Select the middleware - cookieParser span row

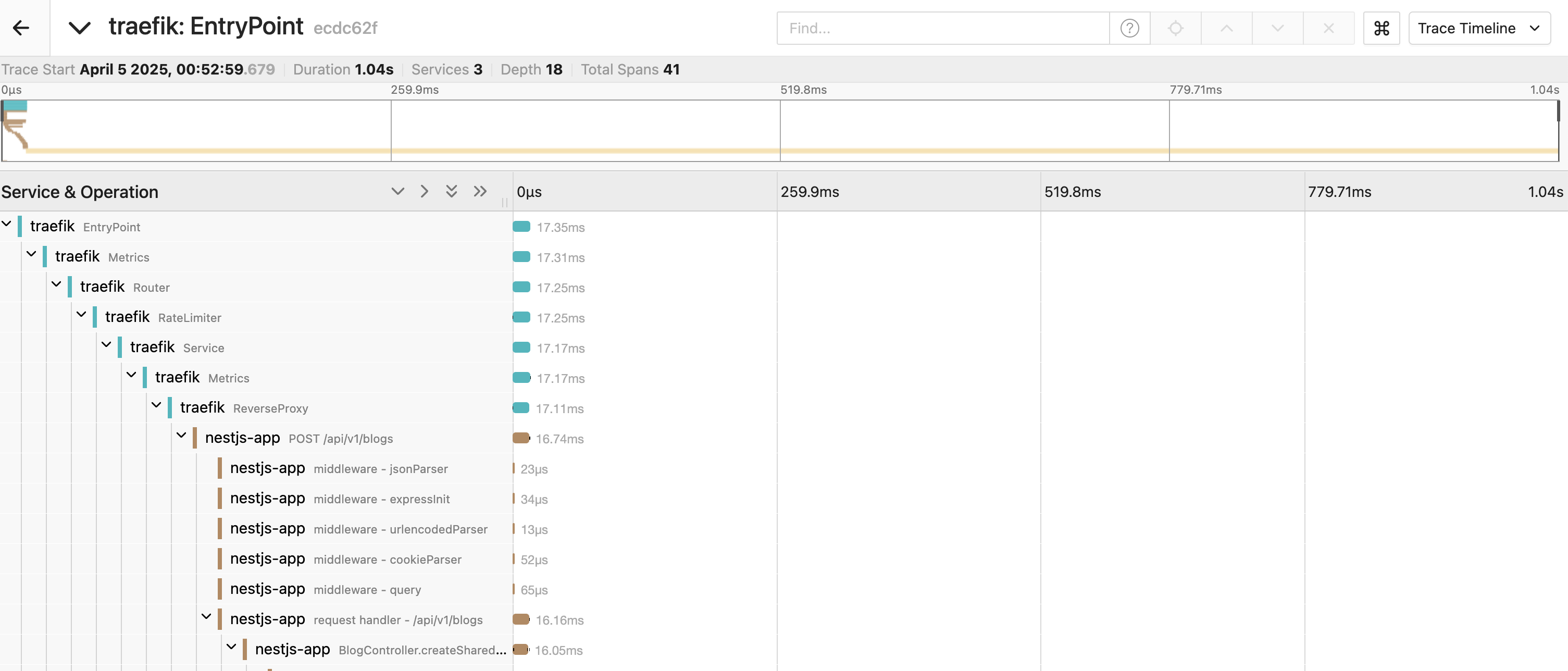click(387, 559)
